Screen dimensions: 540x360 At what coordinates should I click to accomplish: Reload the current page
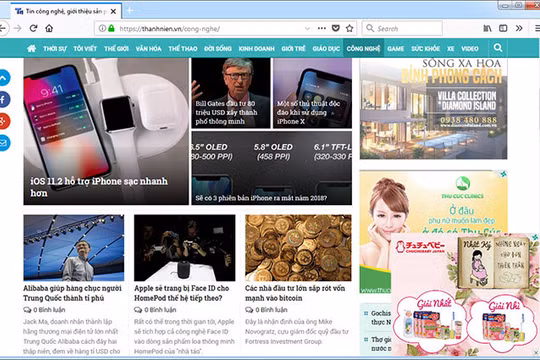click(33, 28)
